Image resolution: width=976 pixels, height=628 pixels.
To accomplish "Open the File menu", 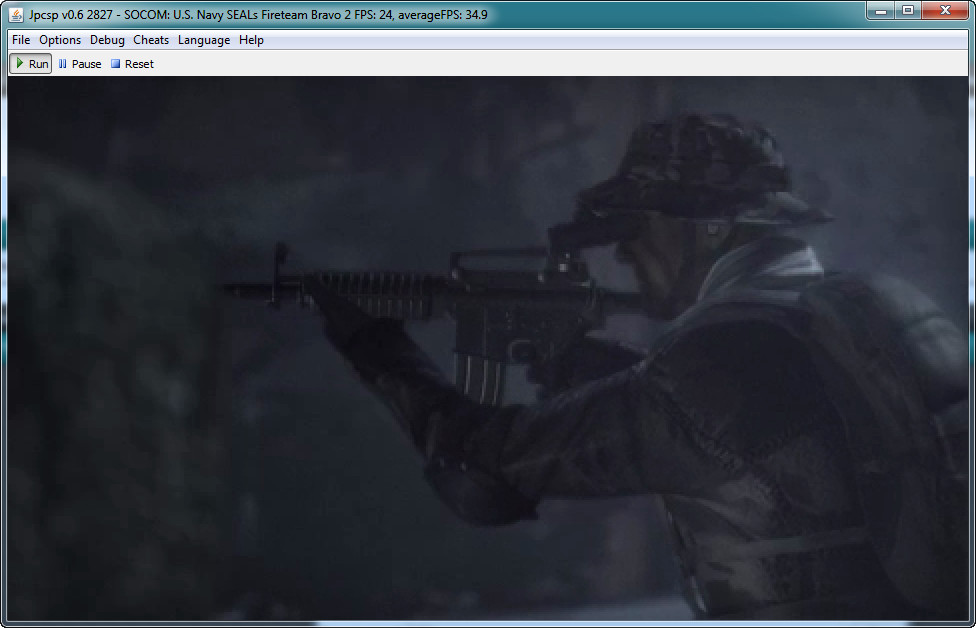I will click(x=21, y=40).
